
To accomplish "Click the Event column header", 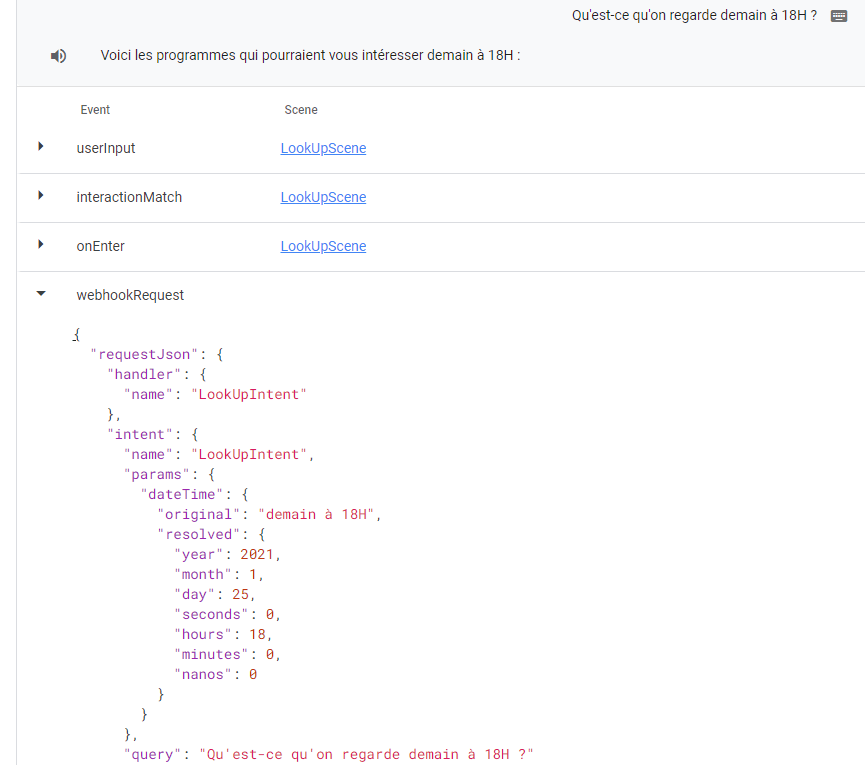I will tap(95, 110).
